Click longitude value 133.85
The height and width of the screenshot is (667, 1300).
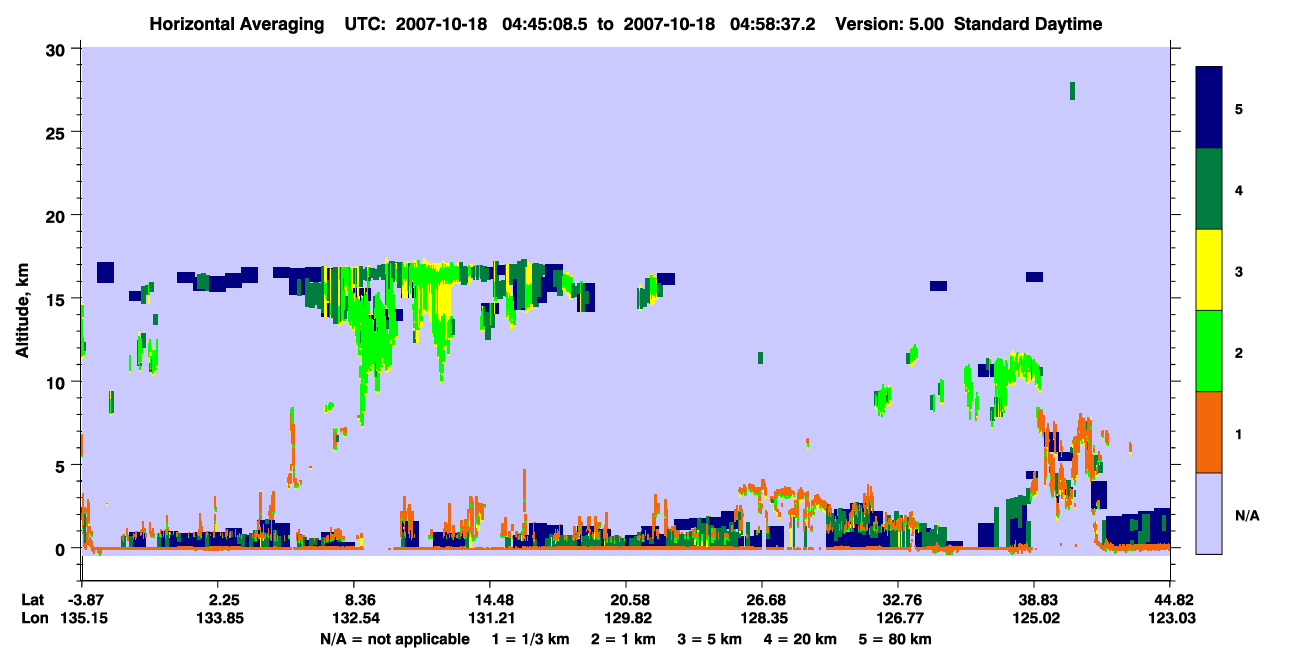tap(218, 618)
